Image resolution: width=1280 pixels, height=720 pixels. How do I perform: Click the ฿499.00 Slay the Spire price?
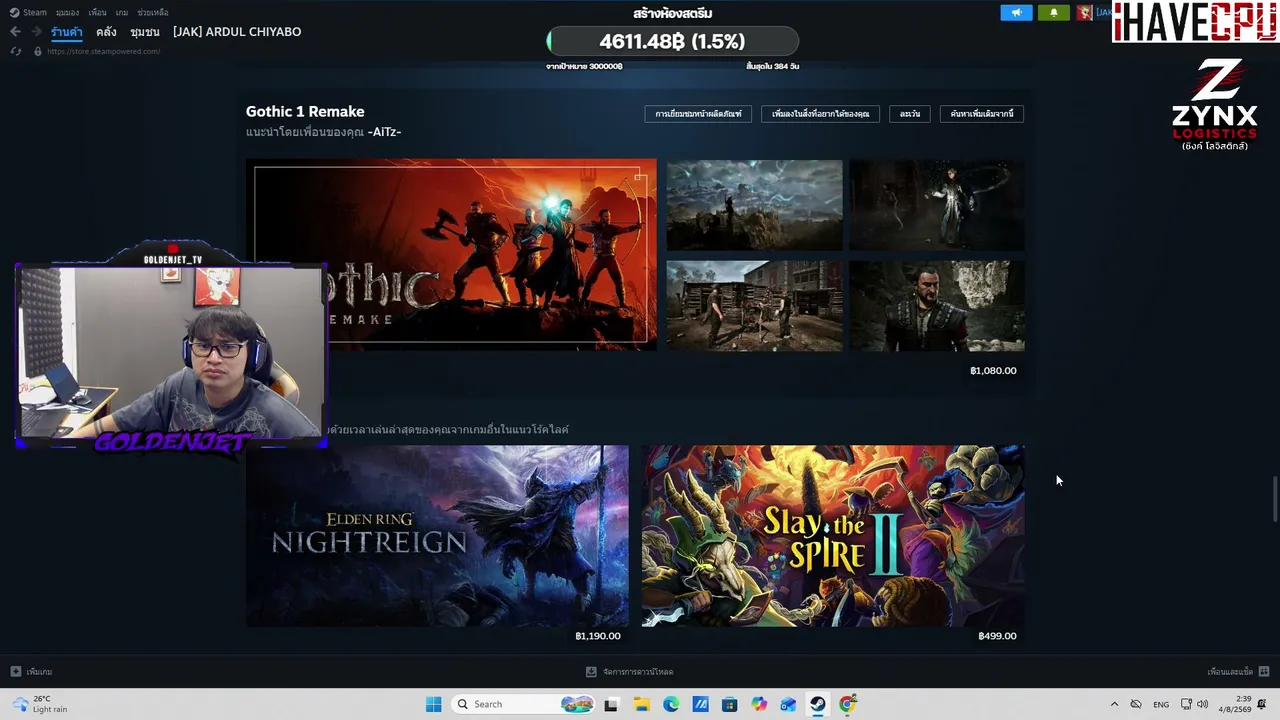coord(997,636)
